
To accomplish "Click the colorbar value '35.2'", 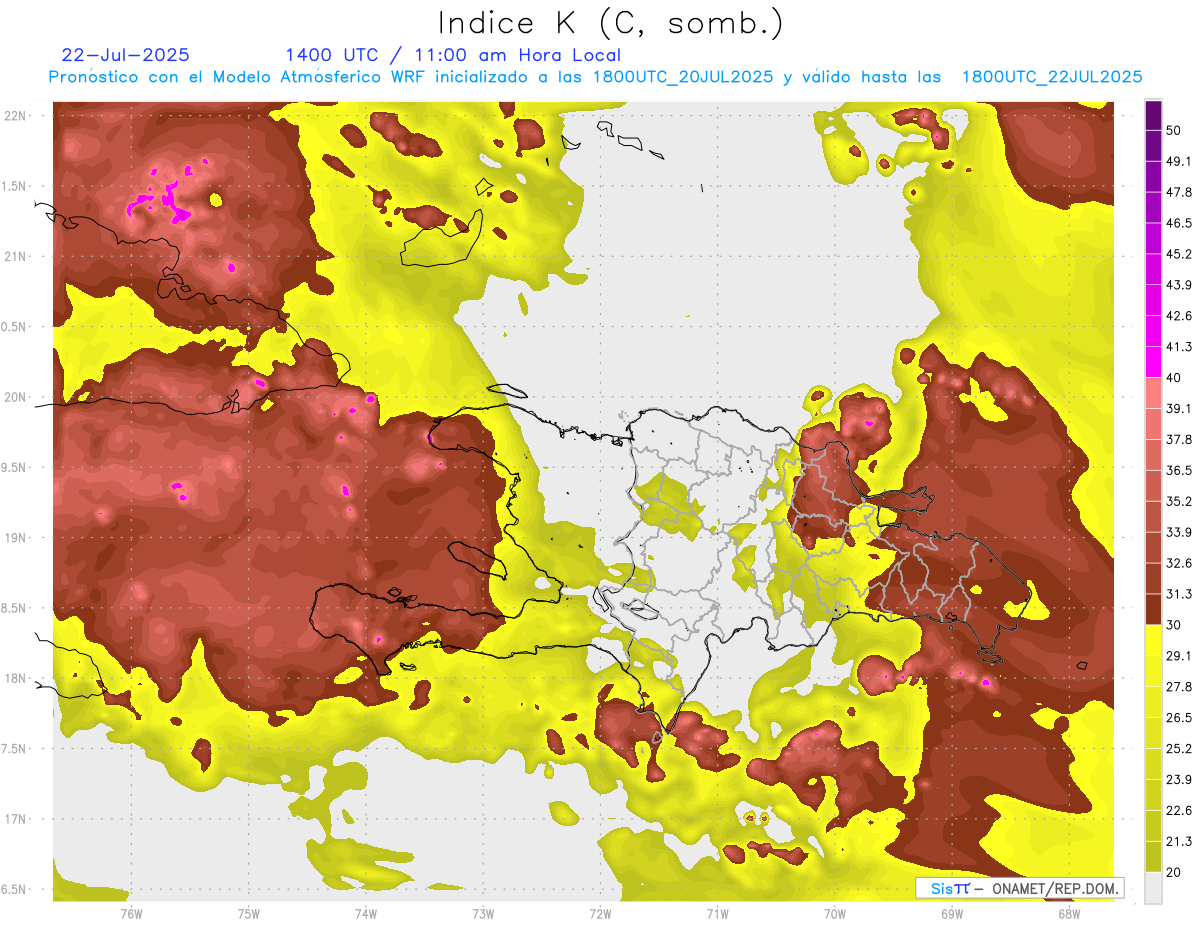I will [1179, 501].
